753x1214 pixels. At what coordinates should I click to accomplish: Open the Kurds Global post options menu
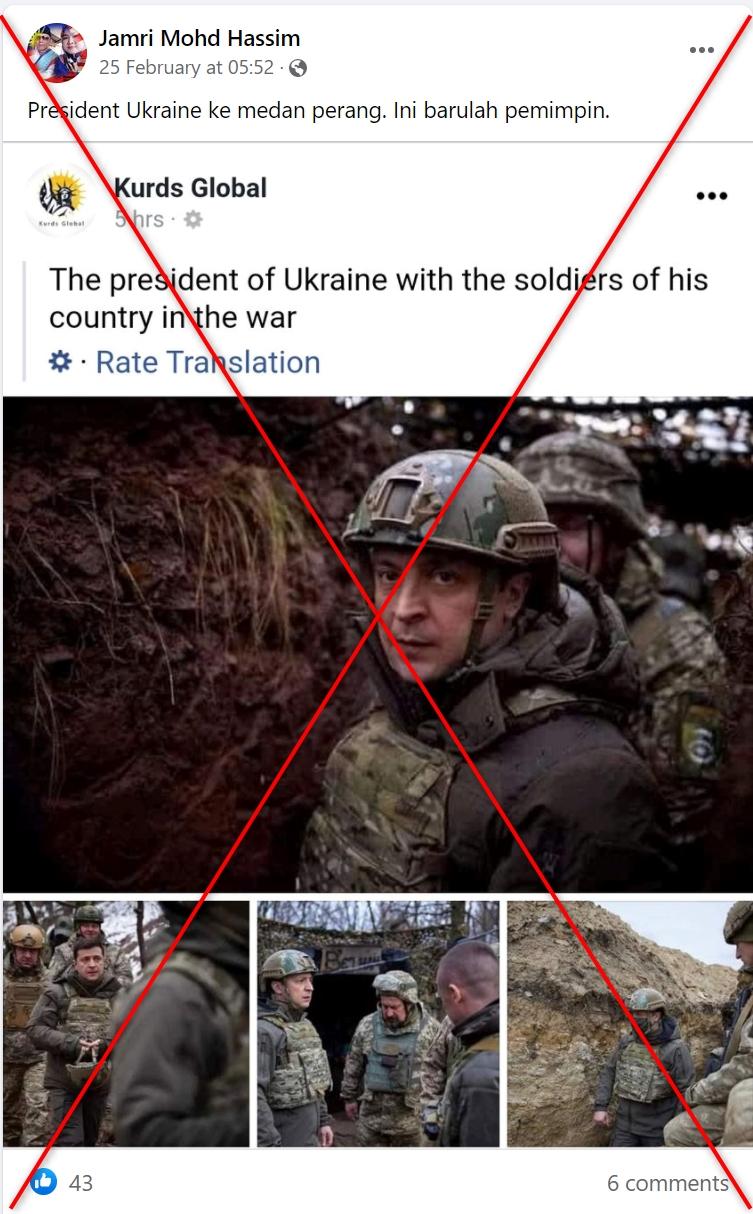(711, 196)
